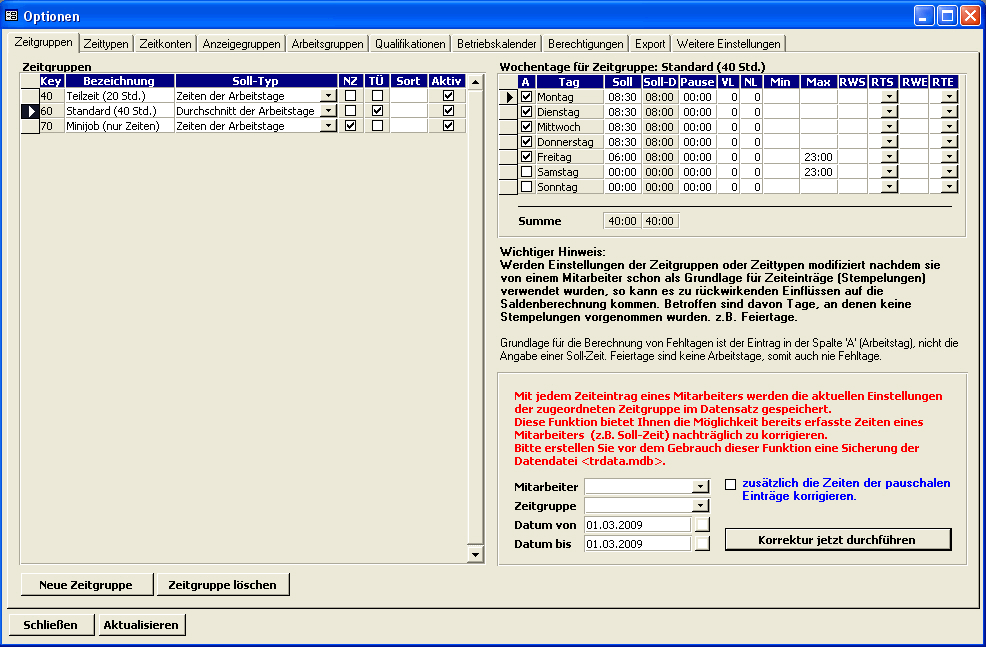
Task: Open the Mitarbeiter dropdown
Action: coord(700,487)
